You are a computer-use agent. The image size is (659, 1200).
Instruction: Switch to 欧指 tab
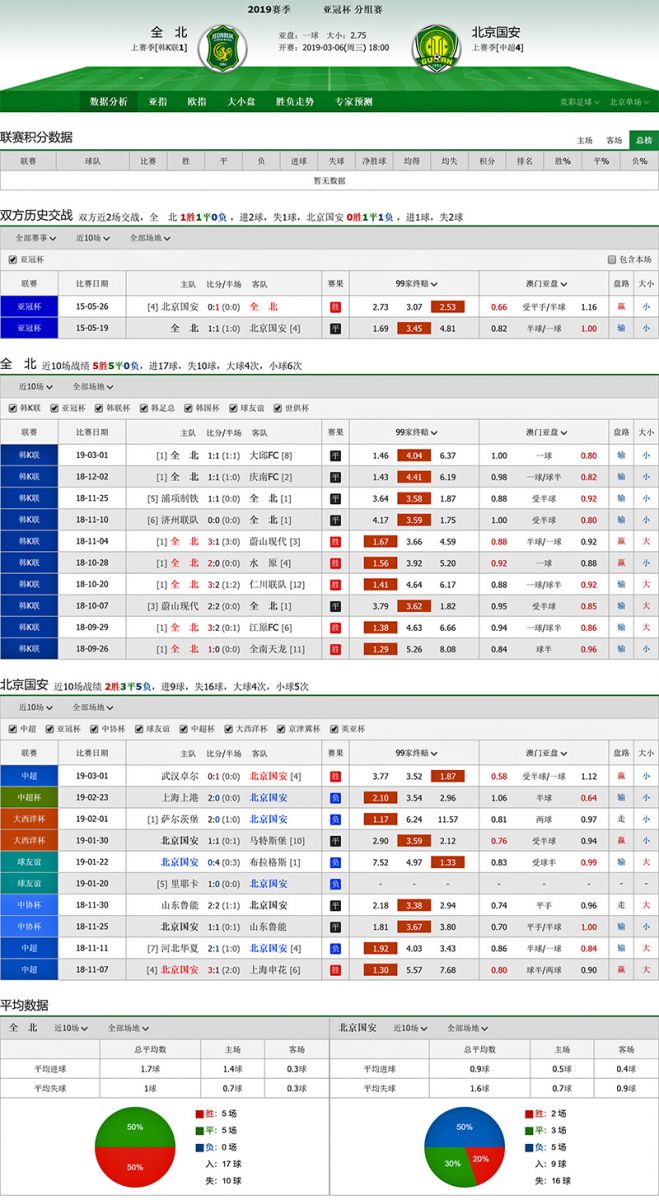click(x=197, y=101)
